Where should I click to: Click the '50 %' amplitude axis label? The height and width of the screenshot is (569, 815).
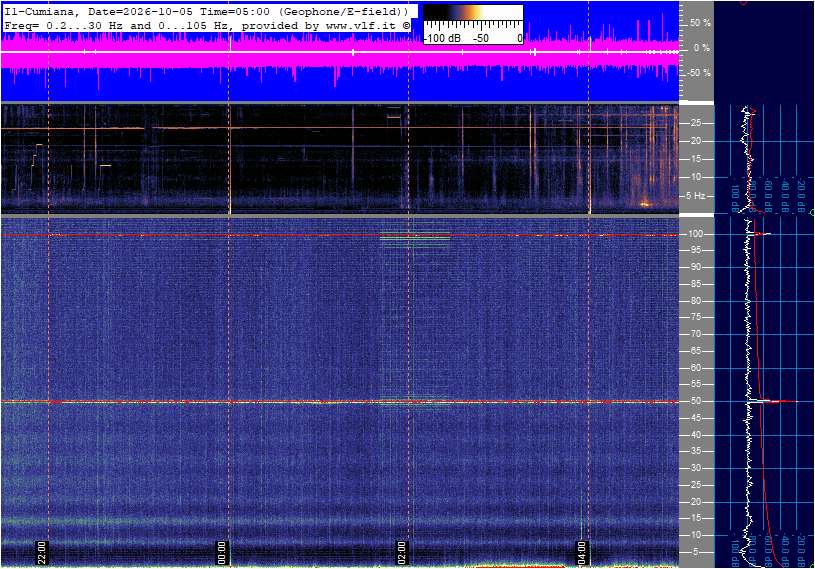(700, 23)
